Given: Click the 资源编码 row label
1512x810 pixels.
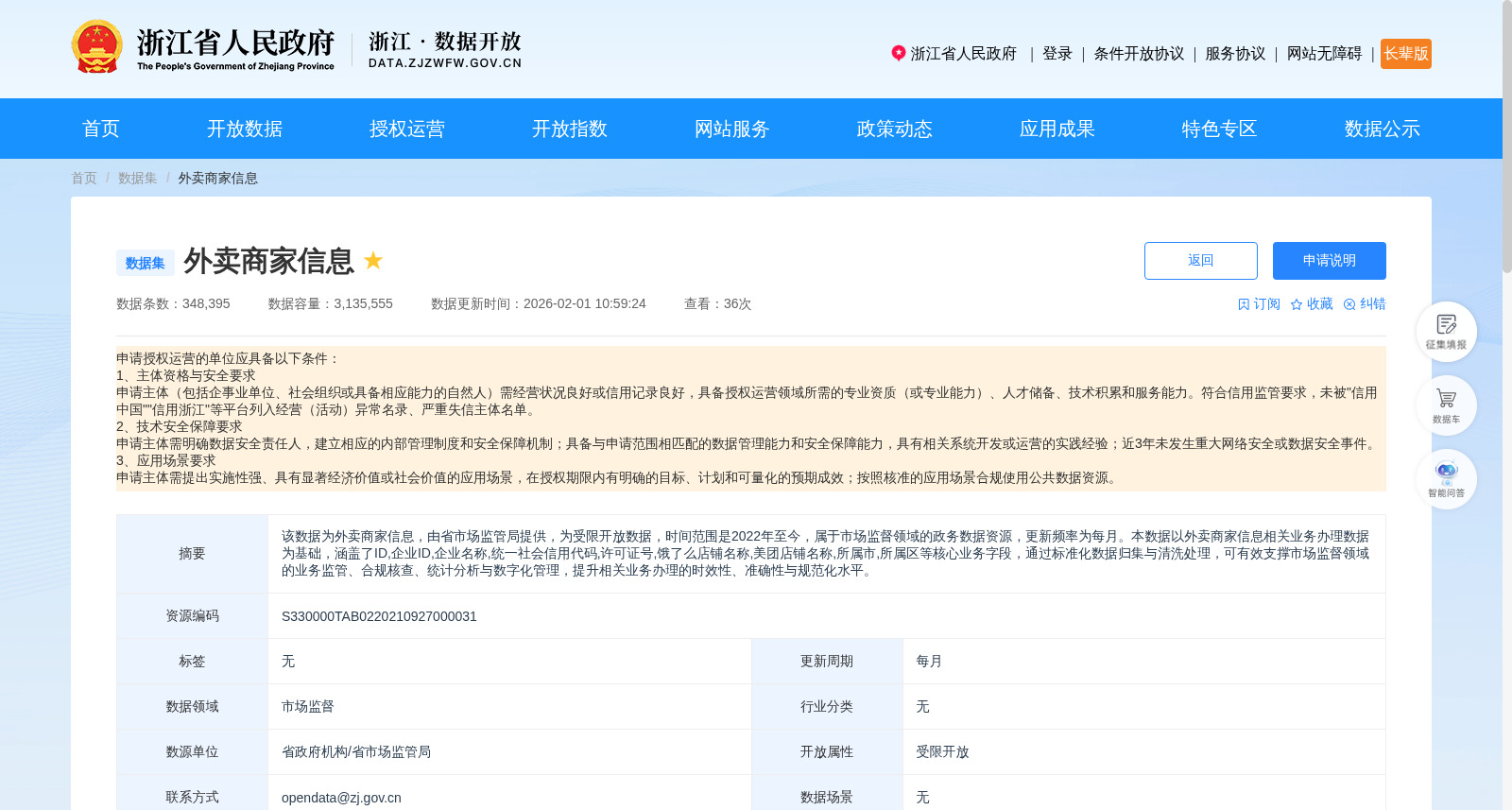Looking at the screenshot, I should pos(192,616).
